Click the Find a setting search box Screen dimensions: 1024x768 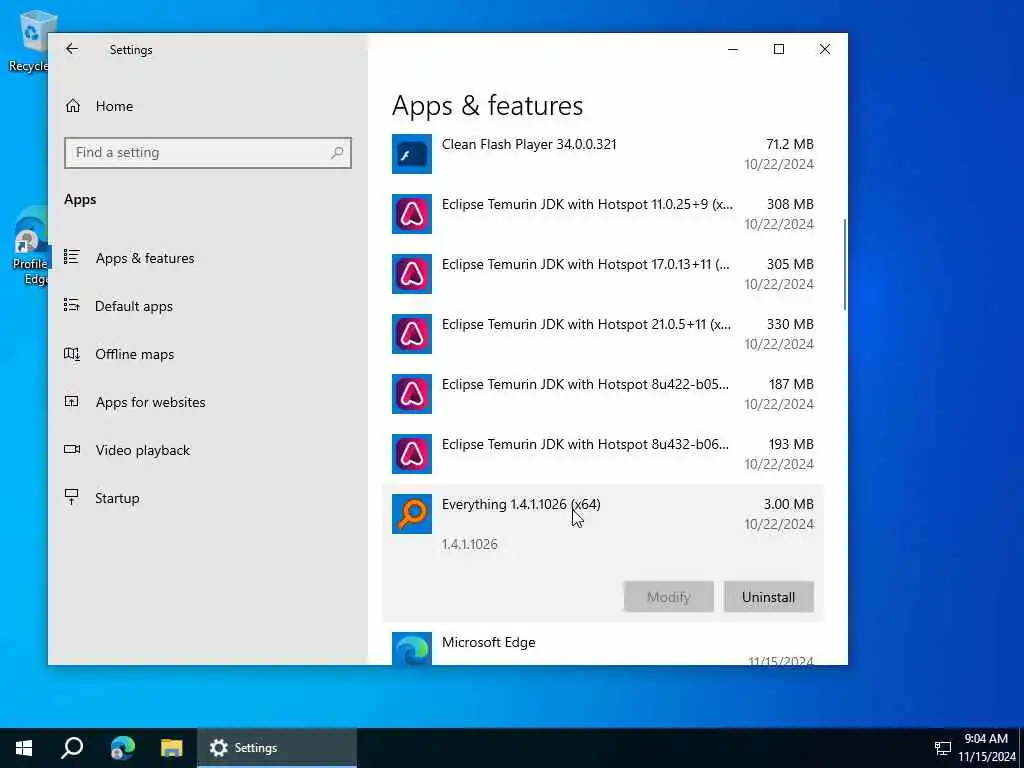(208, 153)
